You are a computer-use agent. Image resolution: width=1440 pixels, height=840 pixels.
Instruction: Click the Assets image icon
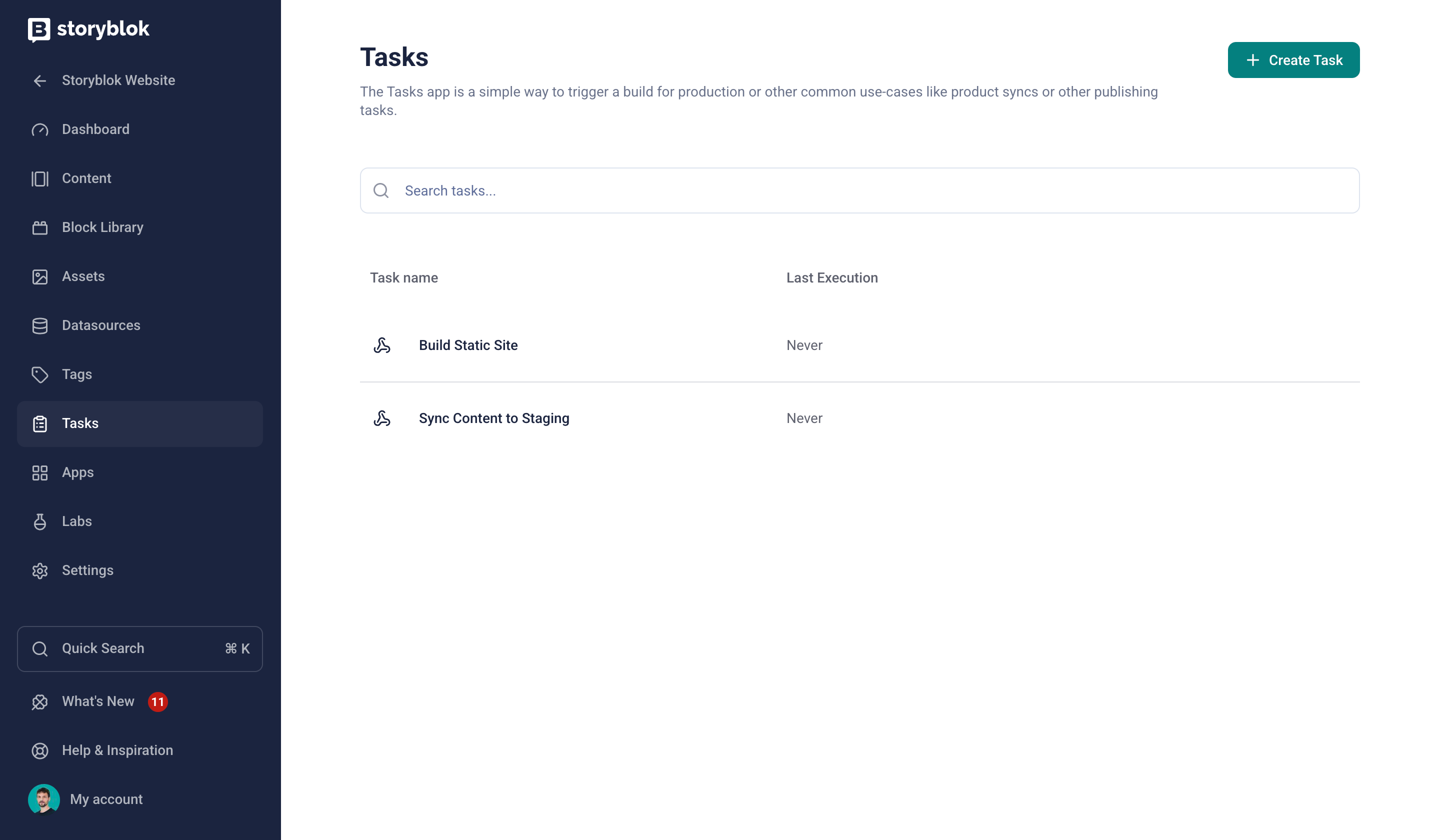pyautogui.click(x=39, y=277)
